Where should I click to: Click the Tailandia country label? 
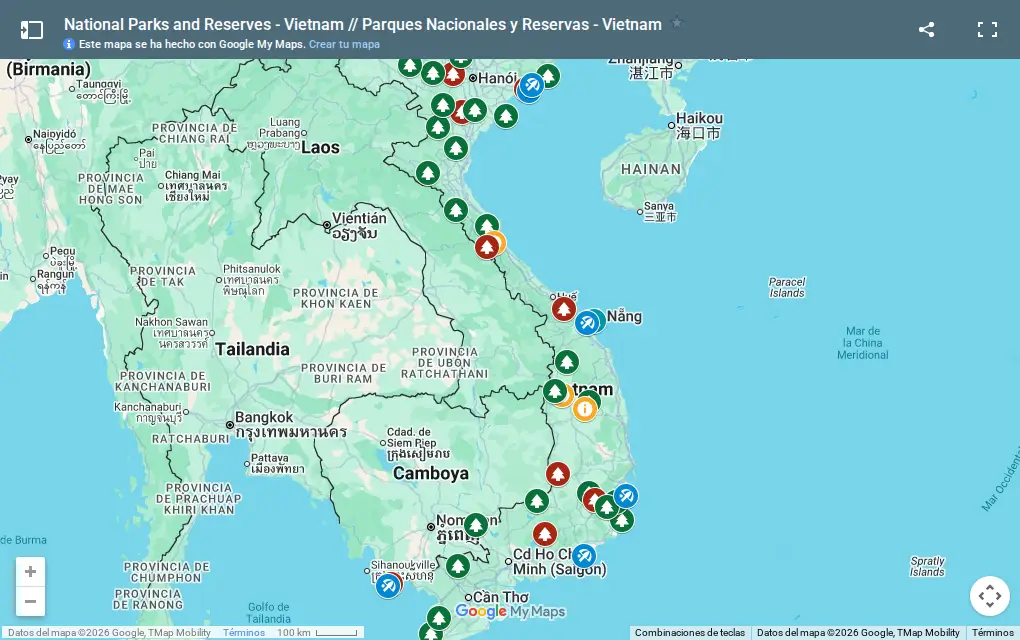(x=252, y=349)
